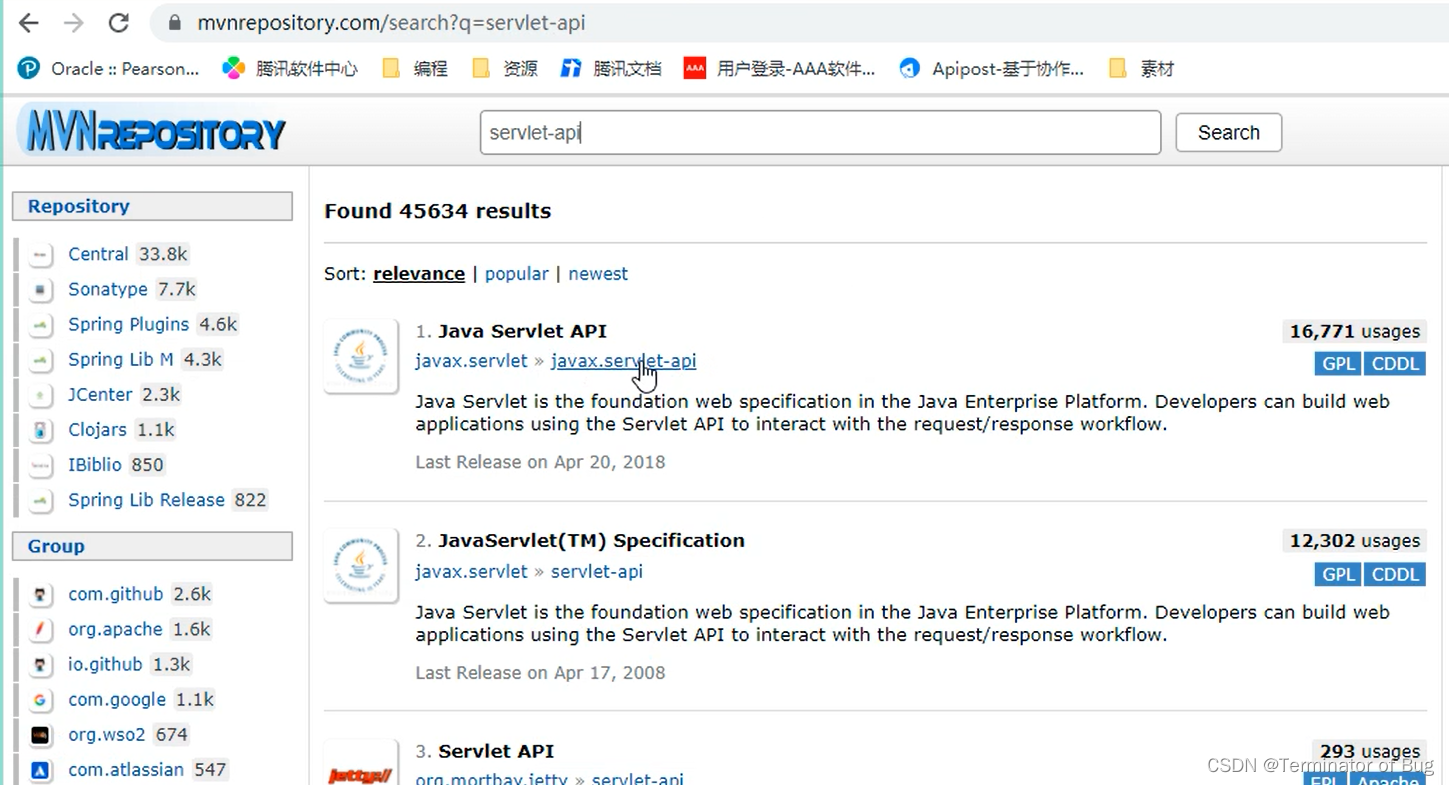Viewport: 1449px width, 785px height.
Task: Click Java Servlet API result thumbnail
Action: pyautogui.click(x=361, y=356)
